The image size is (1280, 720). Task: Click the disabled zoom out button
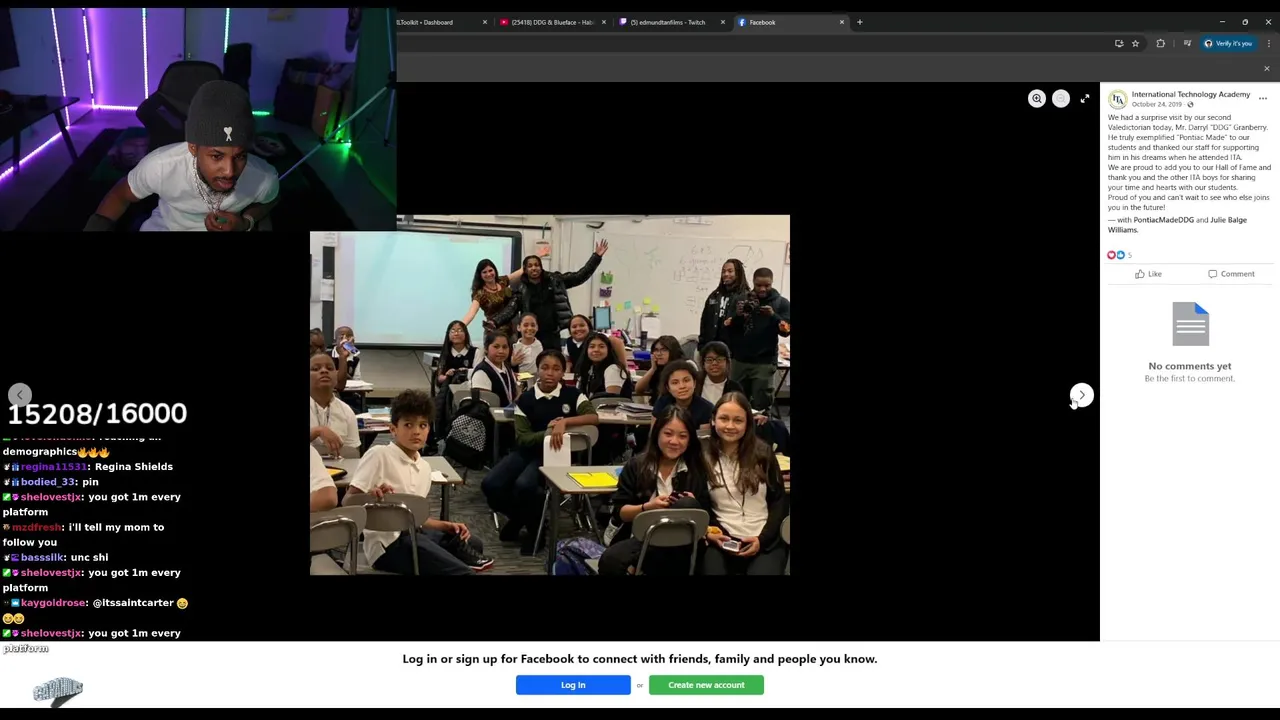1061,98
